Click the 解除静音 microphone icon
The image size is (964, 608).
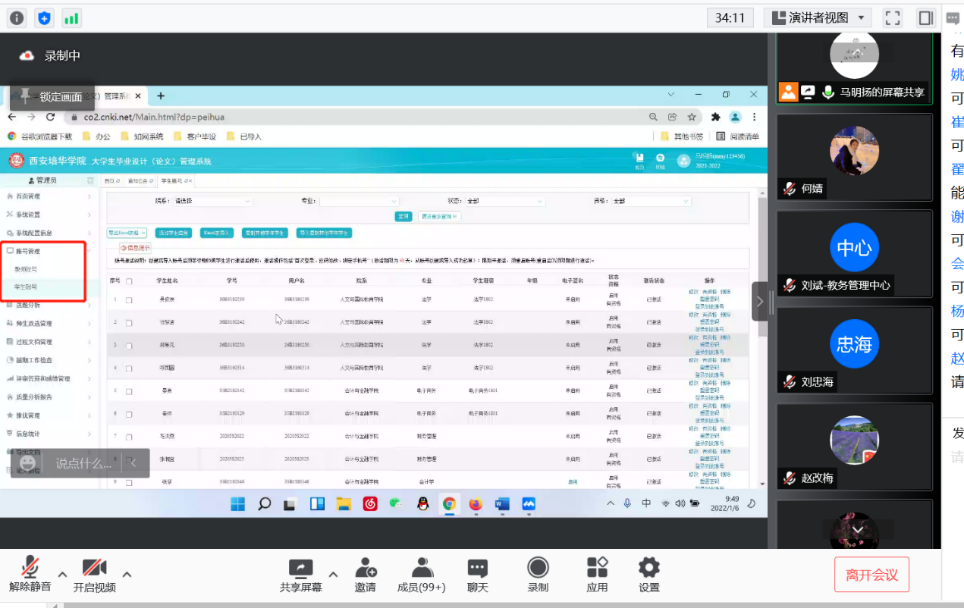(30, 567)
